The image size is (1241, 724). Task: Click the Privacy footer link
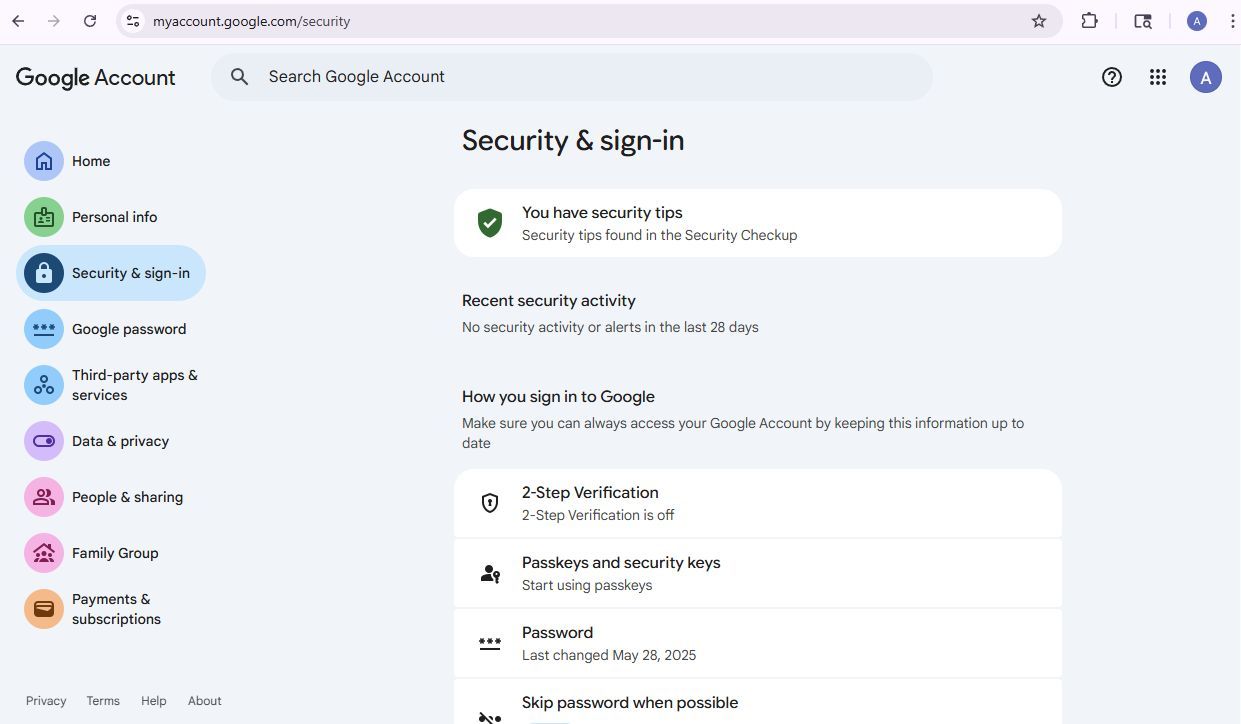click(x=46, y=701)
